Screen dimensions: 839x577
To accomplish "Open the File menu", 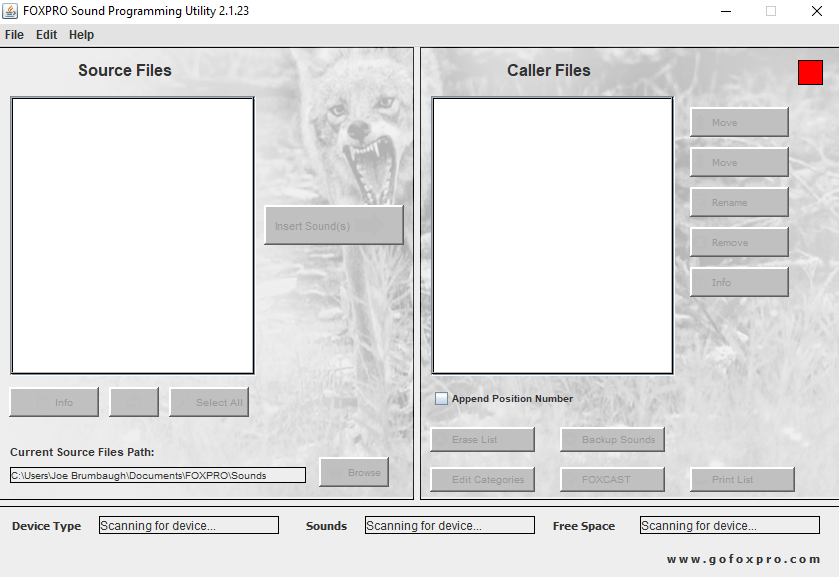I will point(14,35).
